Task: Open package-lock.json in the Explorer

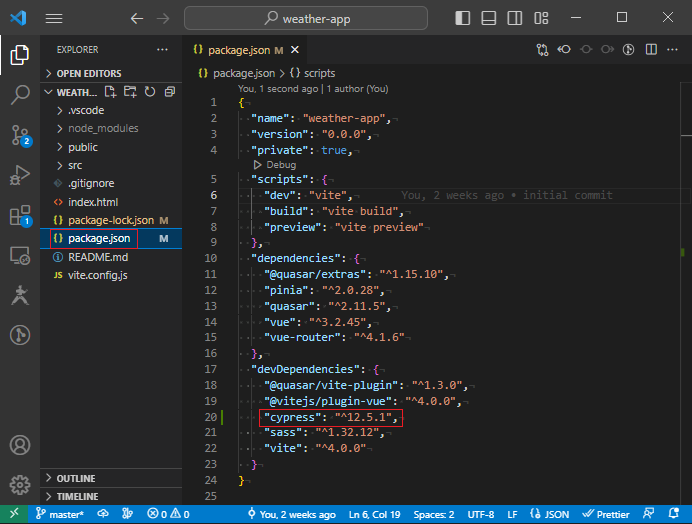Action: [111, 220]
